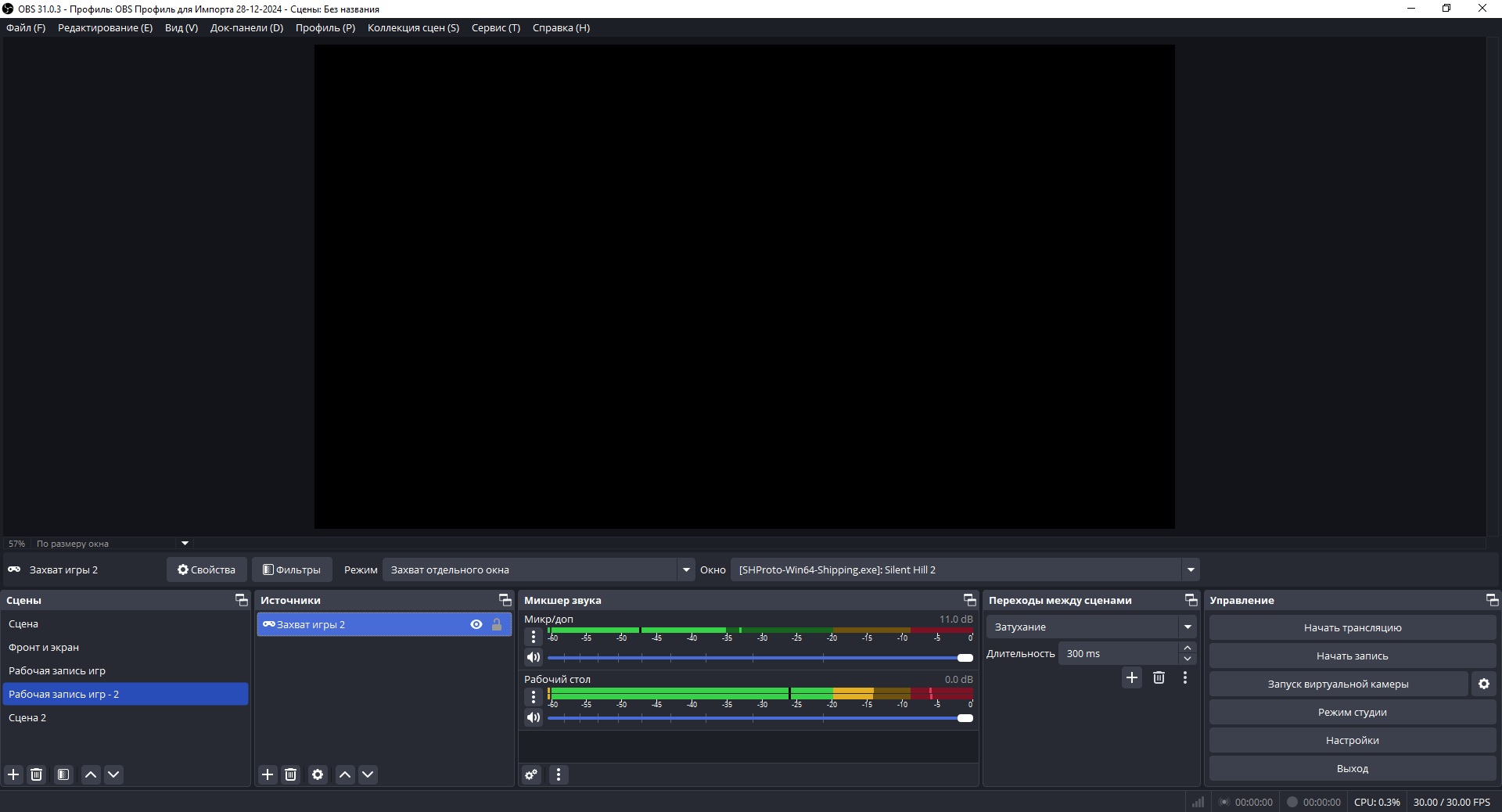Open the Затухание transition type dropdown
The width and height of the screenshot is (1502, 812).
[1091, 627]
